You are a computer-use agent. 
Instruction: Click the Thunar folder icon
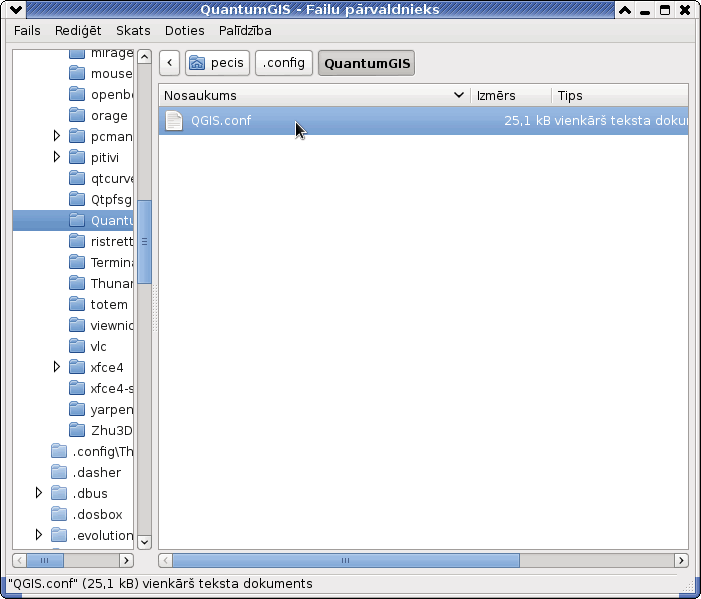(77, 283)
